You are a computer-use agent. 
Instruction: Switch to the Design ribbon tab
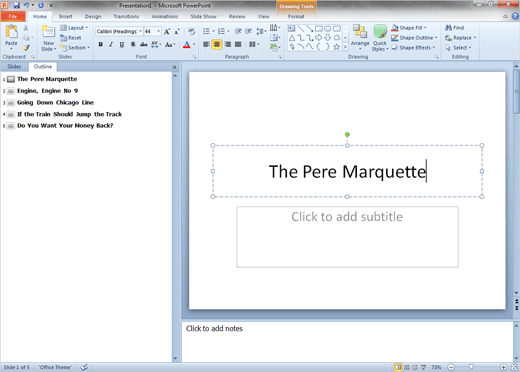pyautogui.click(x=93, y=16)
